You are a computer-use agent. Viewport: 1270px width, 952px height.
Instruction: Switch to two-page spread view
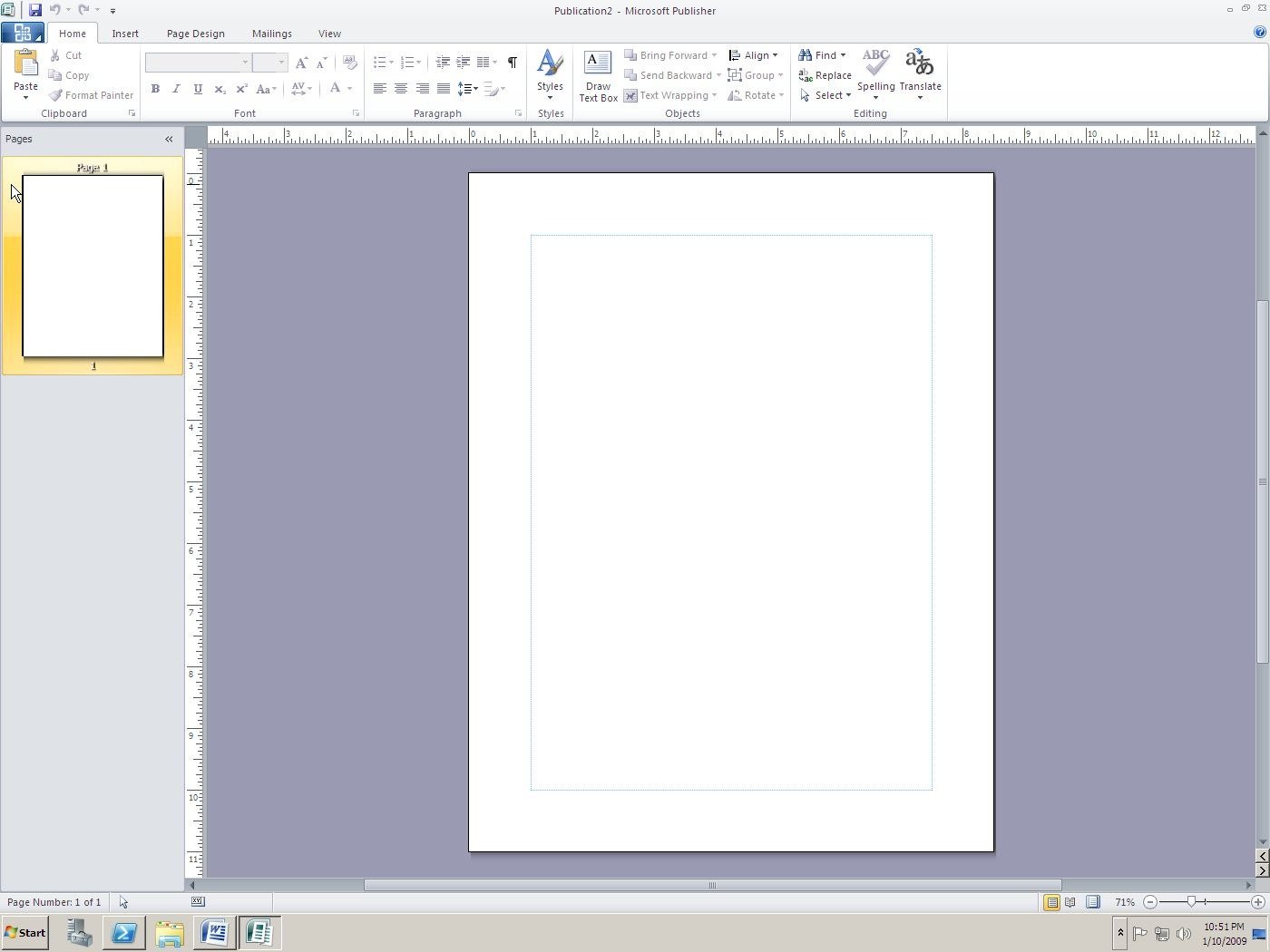1070,902
